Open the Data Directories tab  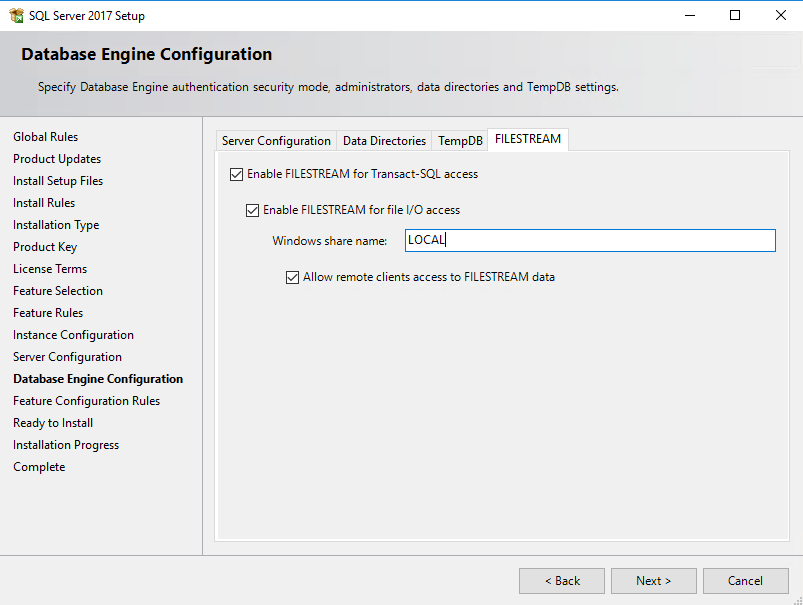pyautogui.click(x=384, y=141)
